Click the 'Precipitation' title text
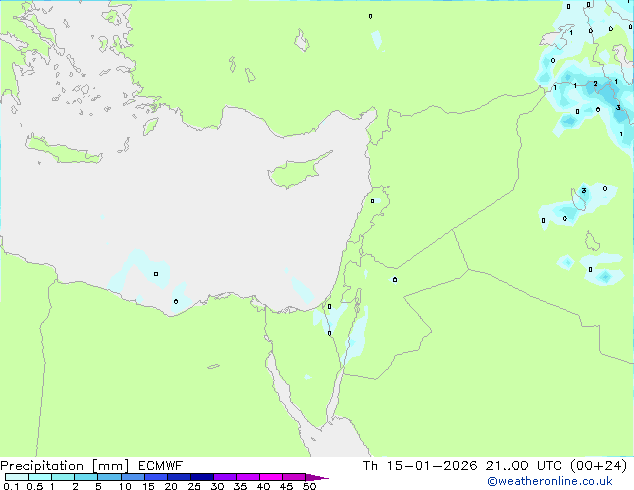 click(x=42, y=466)
